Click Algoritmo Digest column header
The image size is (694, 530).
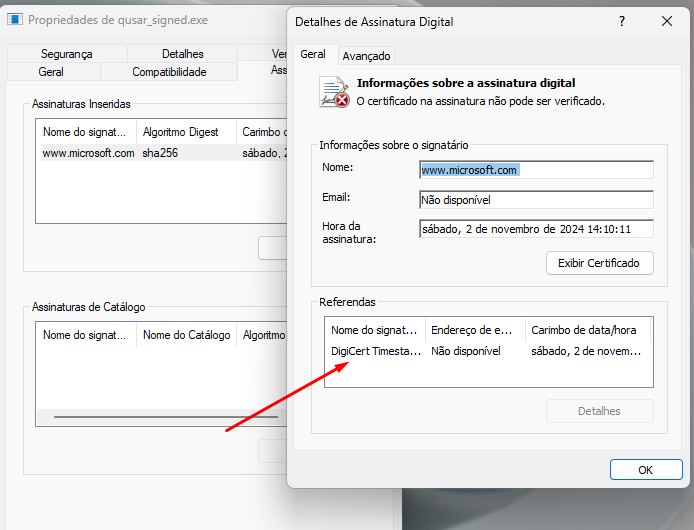(186, 132)
